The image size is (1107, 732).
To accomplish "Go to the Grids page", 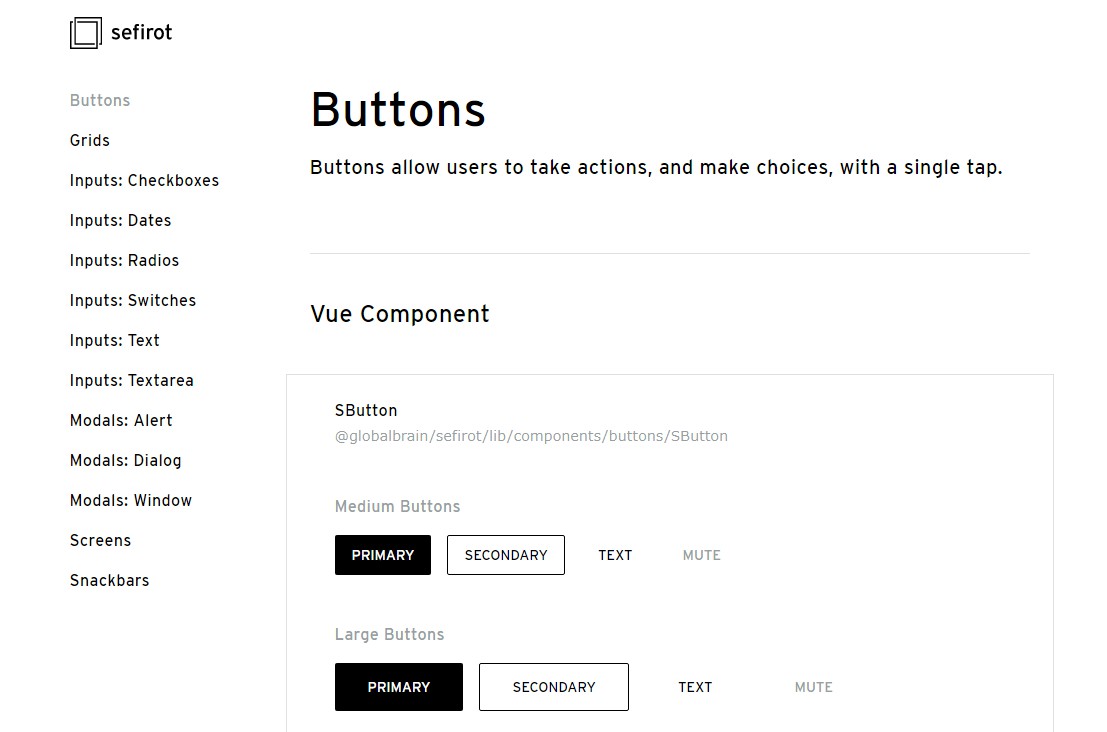I will (x=90, y=141).
